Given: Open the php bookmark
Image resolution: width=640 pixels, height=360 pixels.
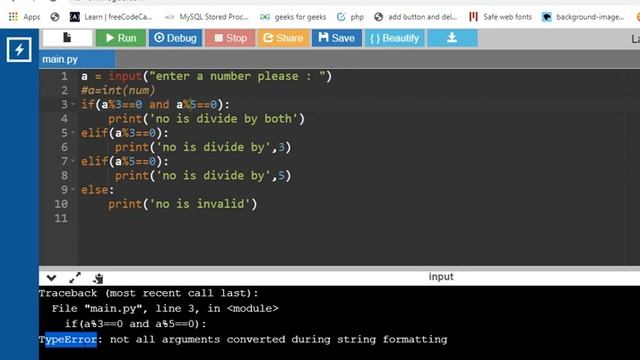Looking at the screenshot, I should [x=350, y=17].
